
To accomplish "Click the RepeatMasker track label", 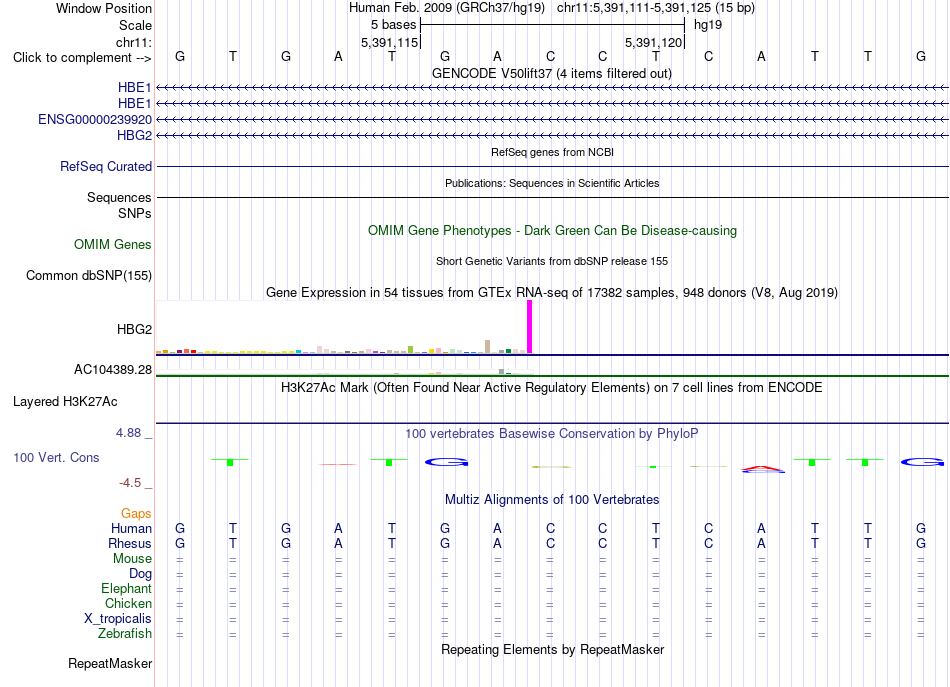I will click(110, 663).
